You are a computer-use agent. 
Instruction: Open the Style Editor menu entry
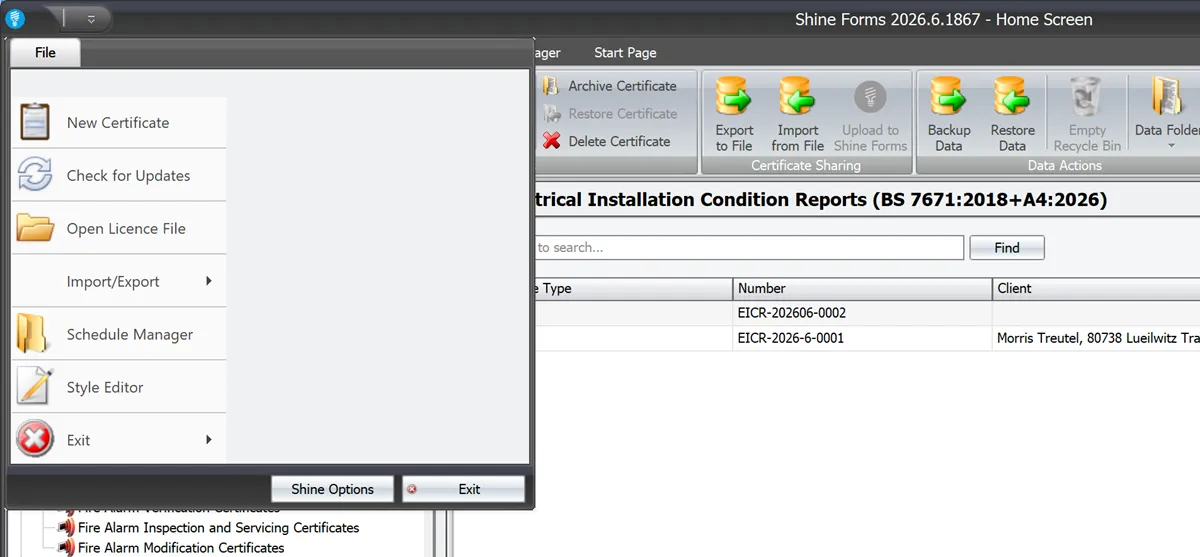pyautogui.click(x=119, y=387)
